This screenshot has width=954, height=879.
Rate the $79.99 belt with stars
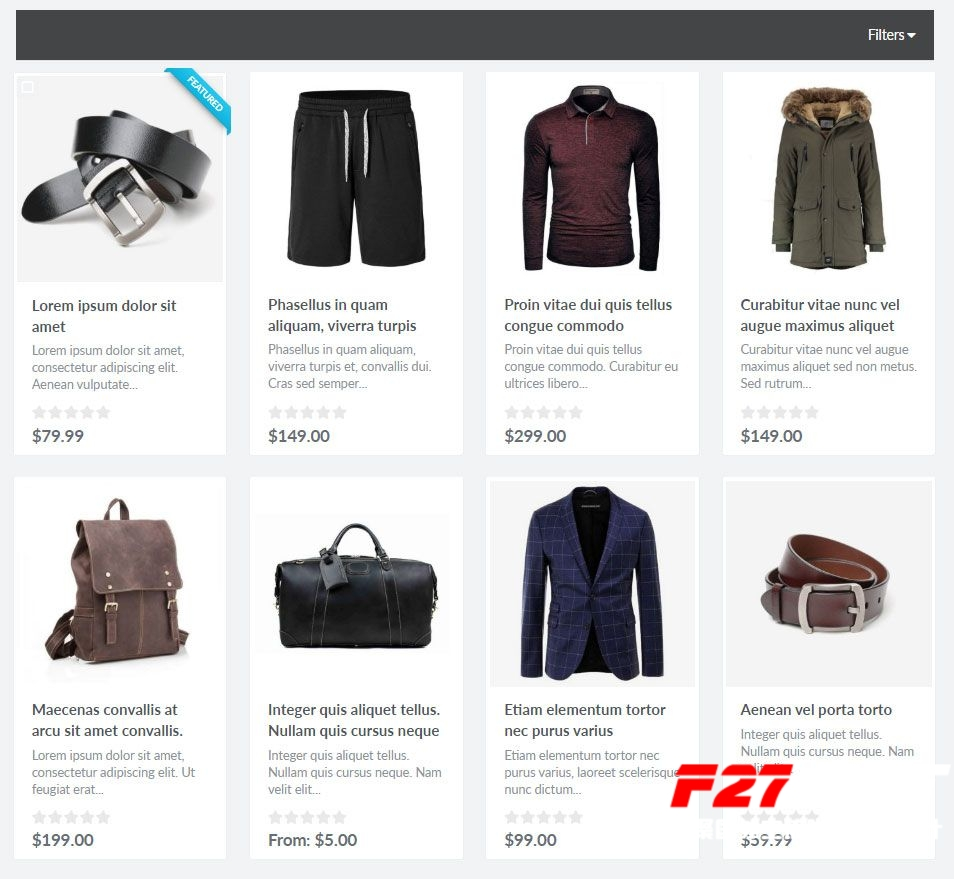[71, 412]
